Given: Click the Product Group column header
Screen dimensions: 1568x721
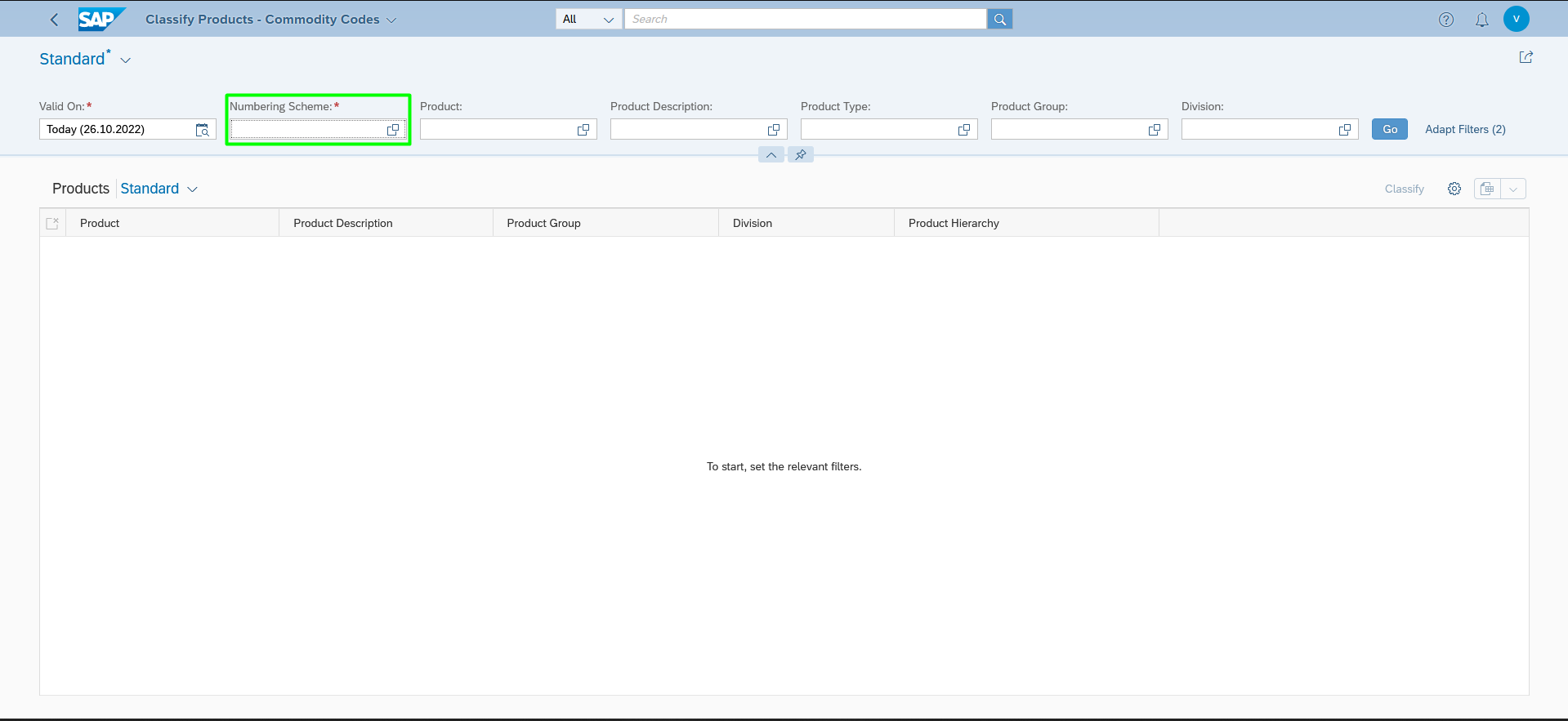Looking at the screenshot, I should pos(606,223).
